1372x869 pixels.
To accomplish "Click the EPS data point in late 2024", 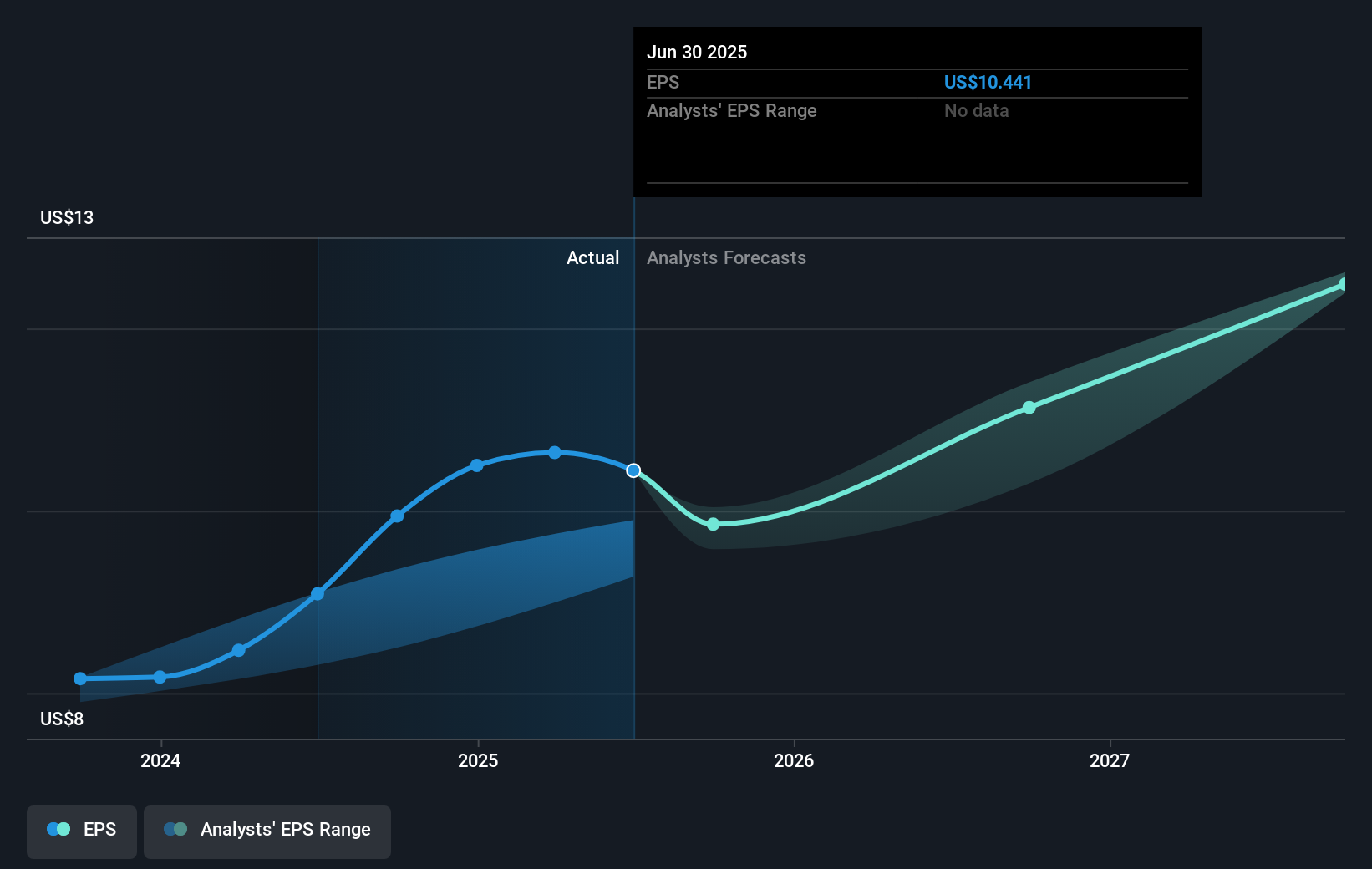I will click(397, 516).
